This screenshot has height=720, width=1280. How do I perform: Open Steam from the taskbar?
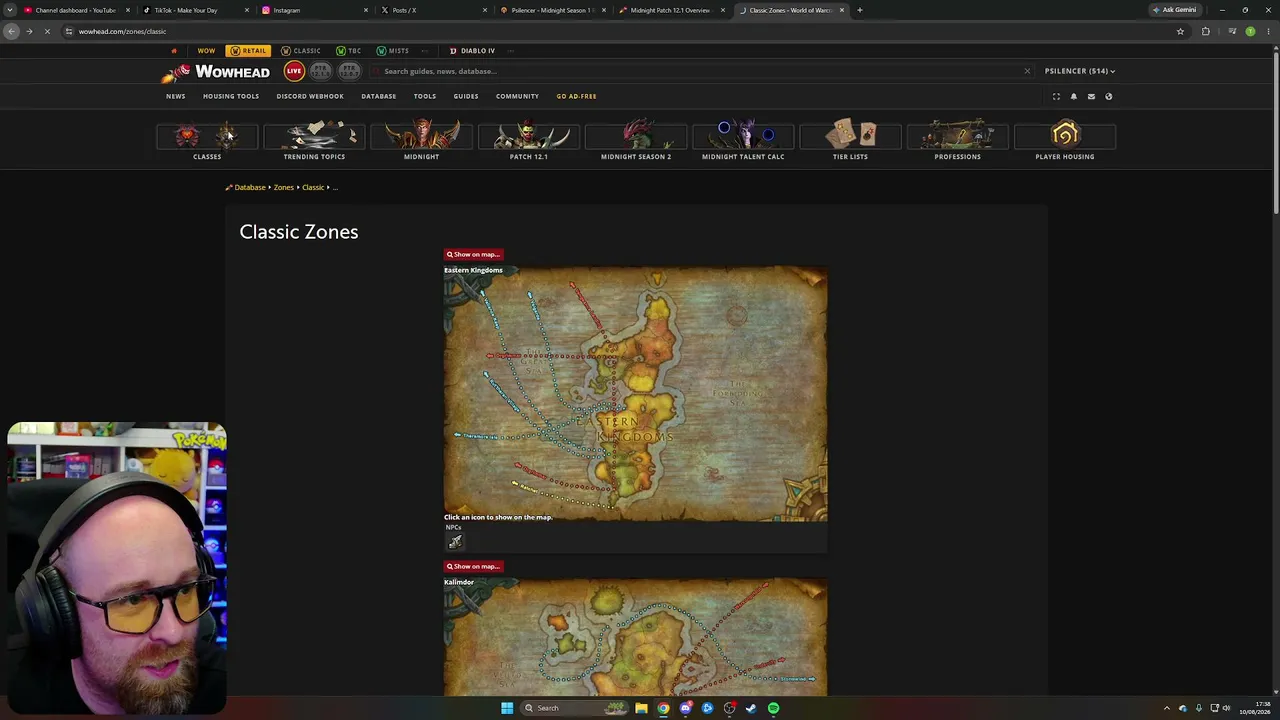pos(751,708)
